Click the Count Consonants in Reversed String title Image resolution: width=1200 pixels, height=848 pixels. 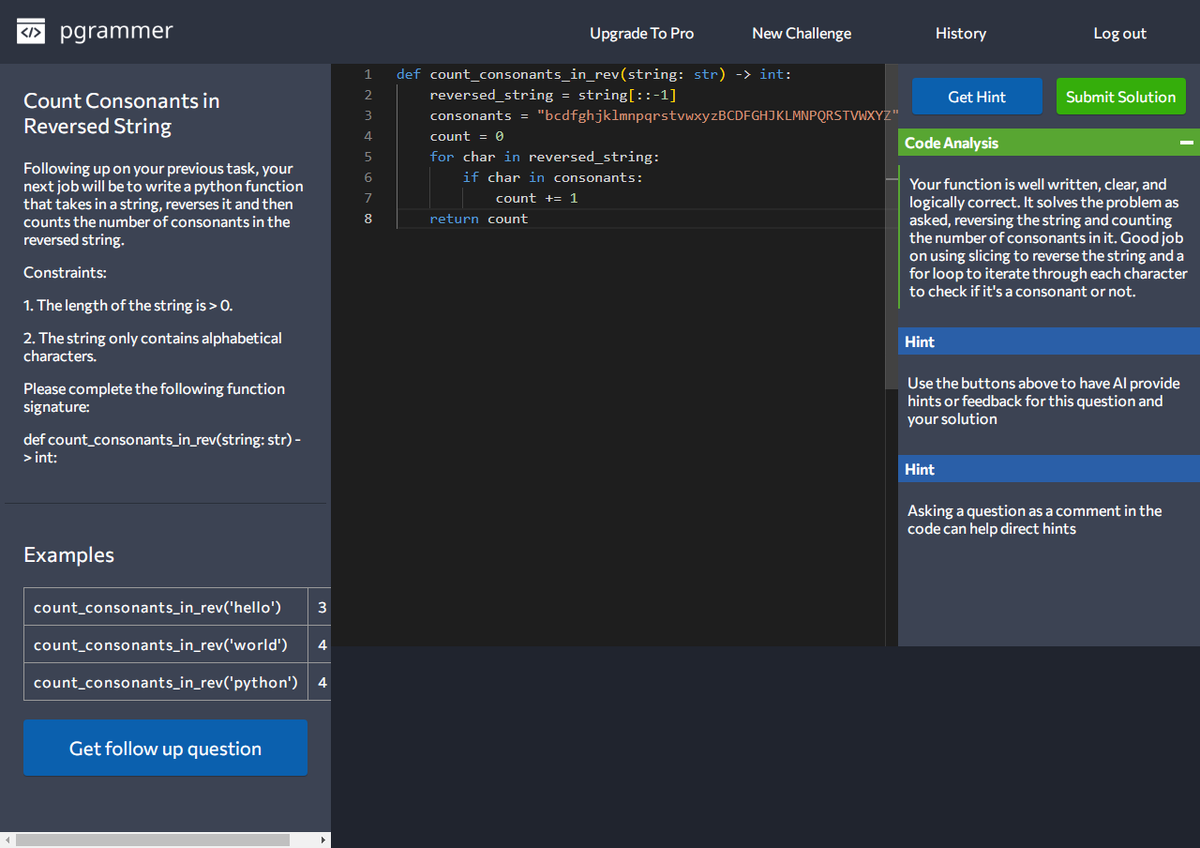pyautogui.click(x=121, y=113)
